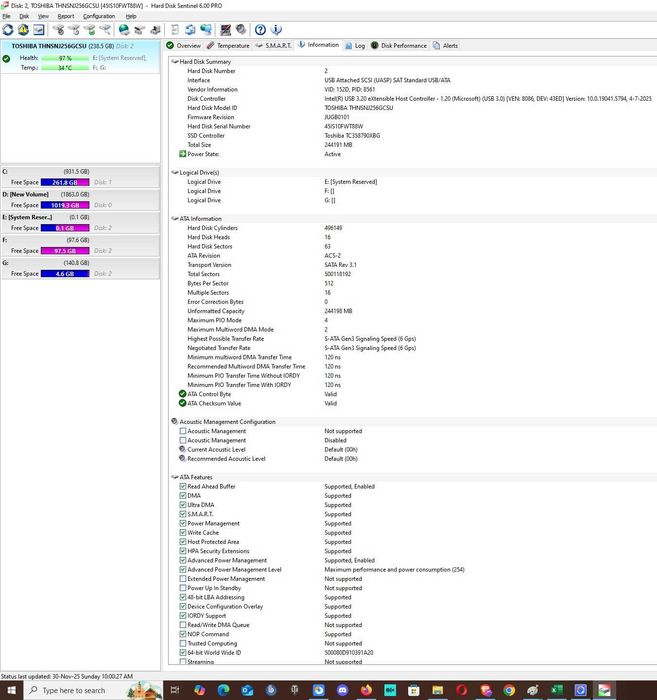
Task: Toggle the Acoustic Management 'Not supported' checkbox
Action: click(183, 431)
